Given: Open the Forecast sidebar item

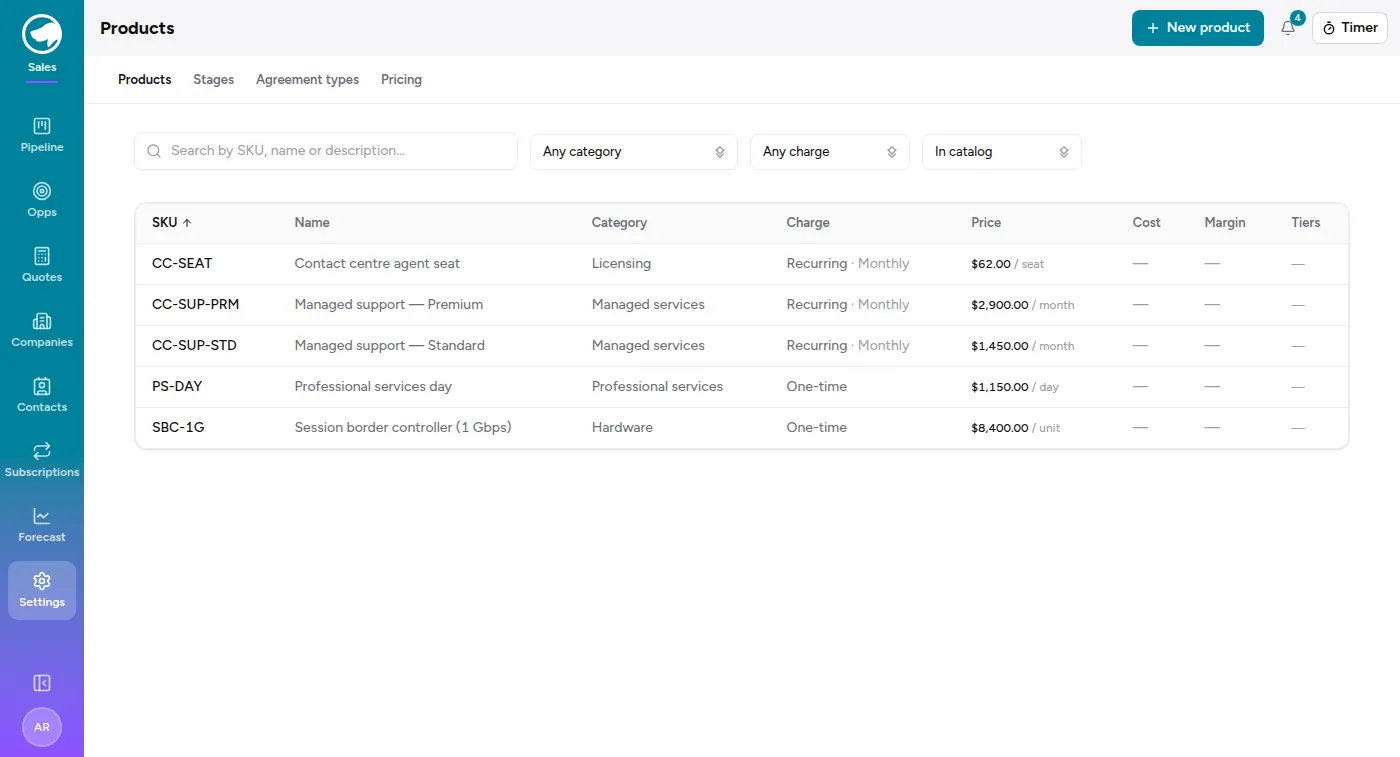Looking at the screenshot, I should pyautogui.click(x=42, y=524).
